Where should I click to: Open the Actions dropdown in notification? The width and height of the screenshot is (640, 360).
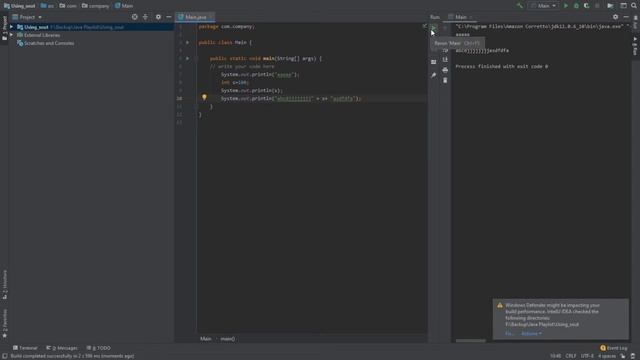(531, 333)
